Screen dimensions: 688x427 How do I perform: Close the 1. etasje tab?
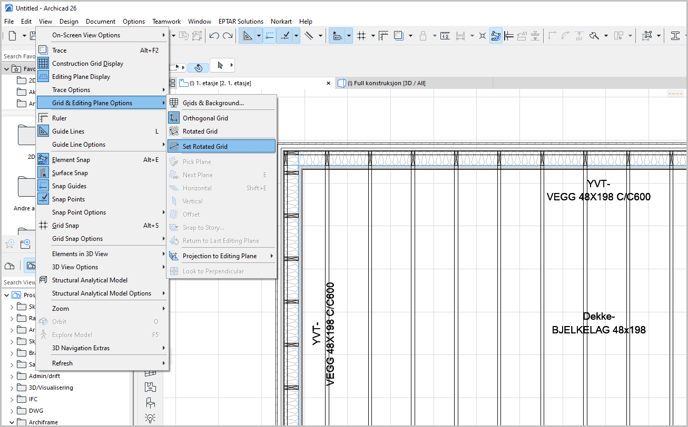click(x=328, y=83)
